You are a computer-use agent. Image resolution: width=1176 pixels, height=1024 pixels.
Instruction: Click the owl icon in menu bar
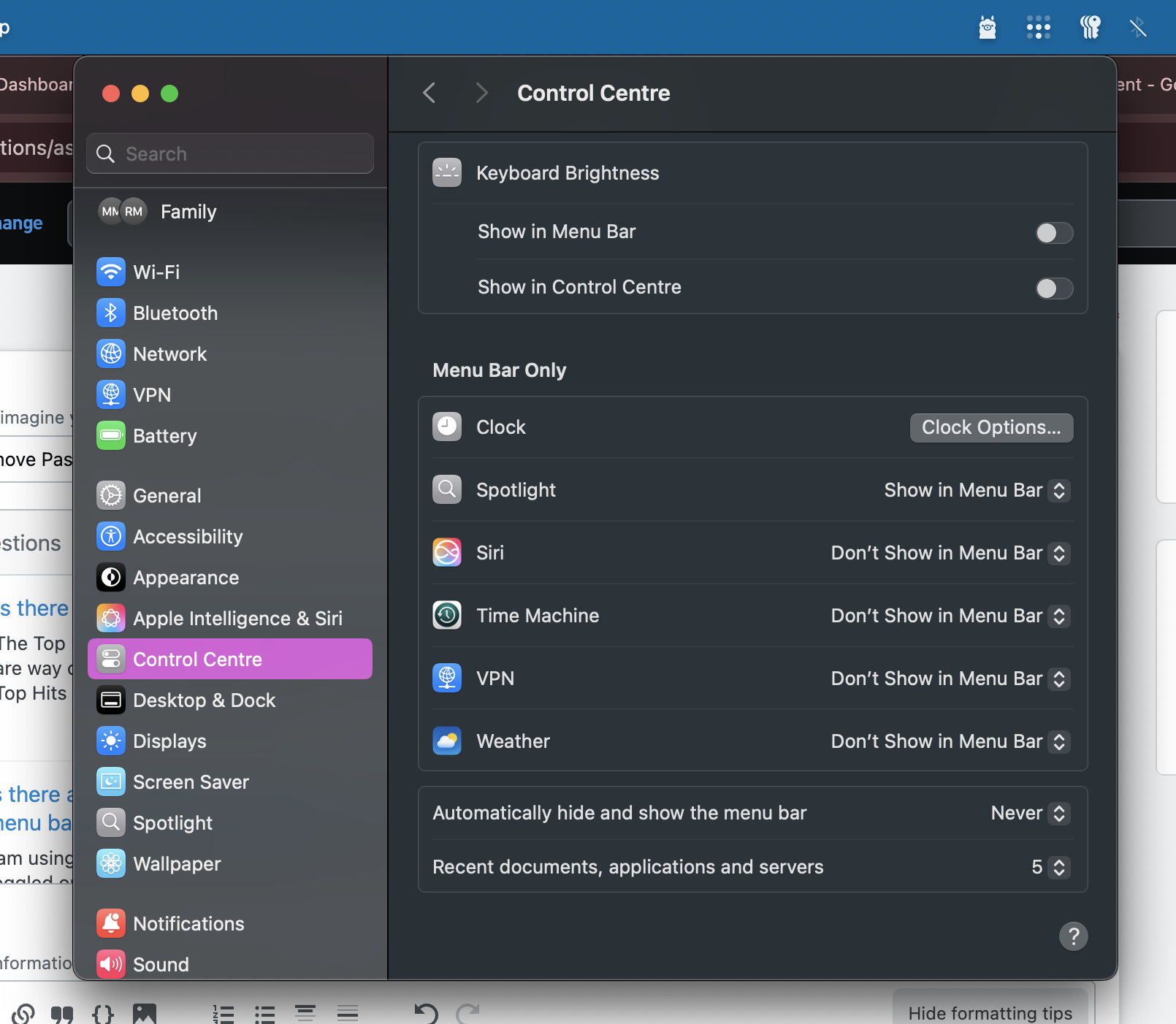[988, 28]
